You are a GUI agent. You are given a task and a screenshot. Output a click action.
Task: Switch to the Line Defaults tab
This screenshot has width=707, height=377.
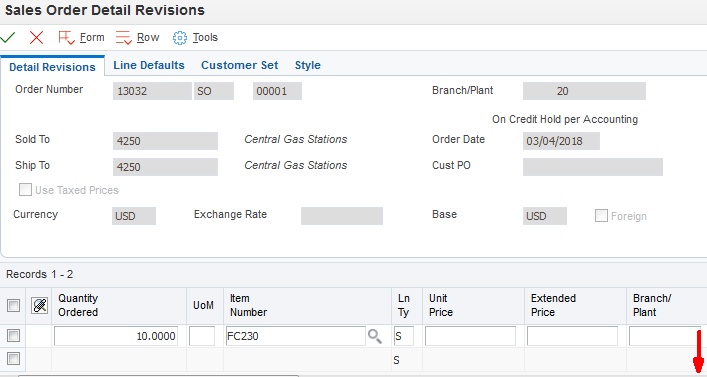pos(149,65)
